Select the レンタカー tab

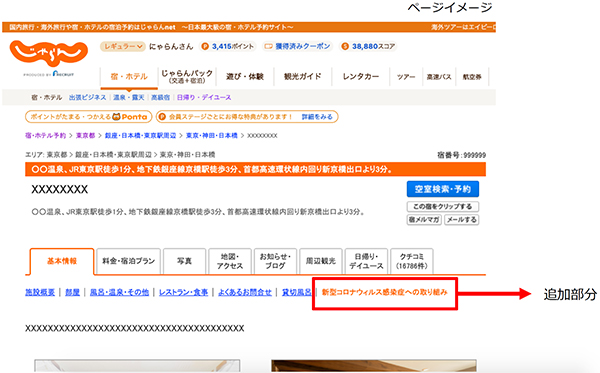(x=361, y=77)
